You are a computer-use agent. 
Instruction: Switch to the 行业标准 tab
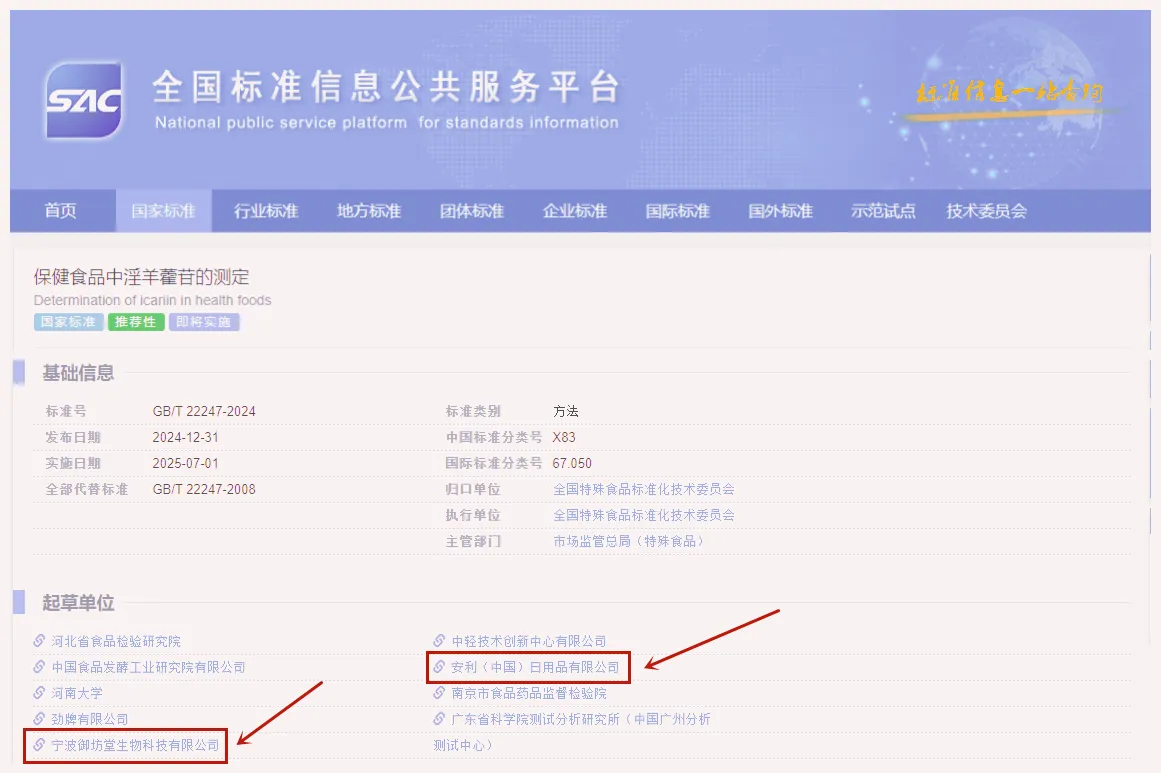click(267, 211)
